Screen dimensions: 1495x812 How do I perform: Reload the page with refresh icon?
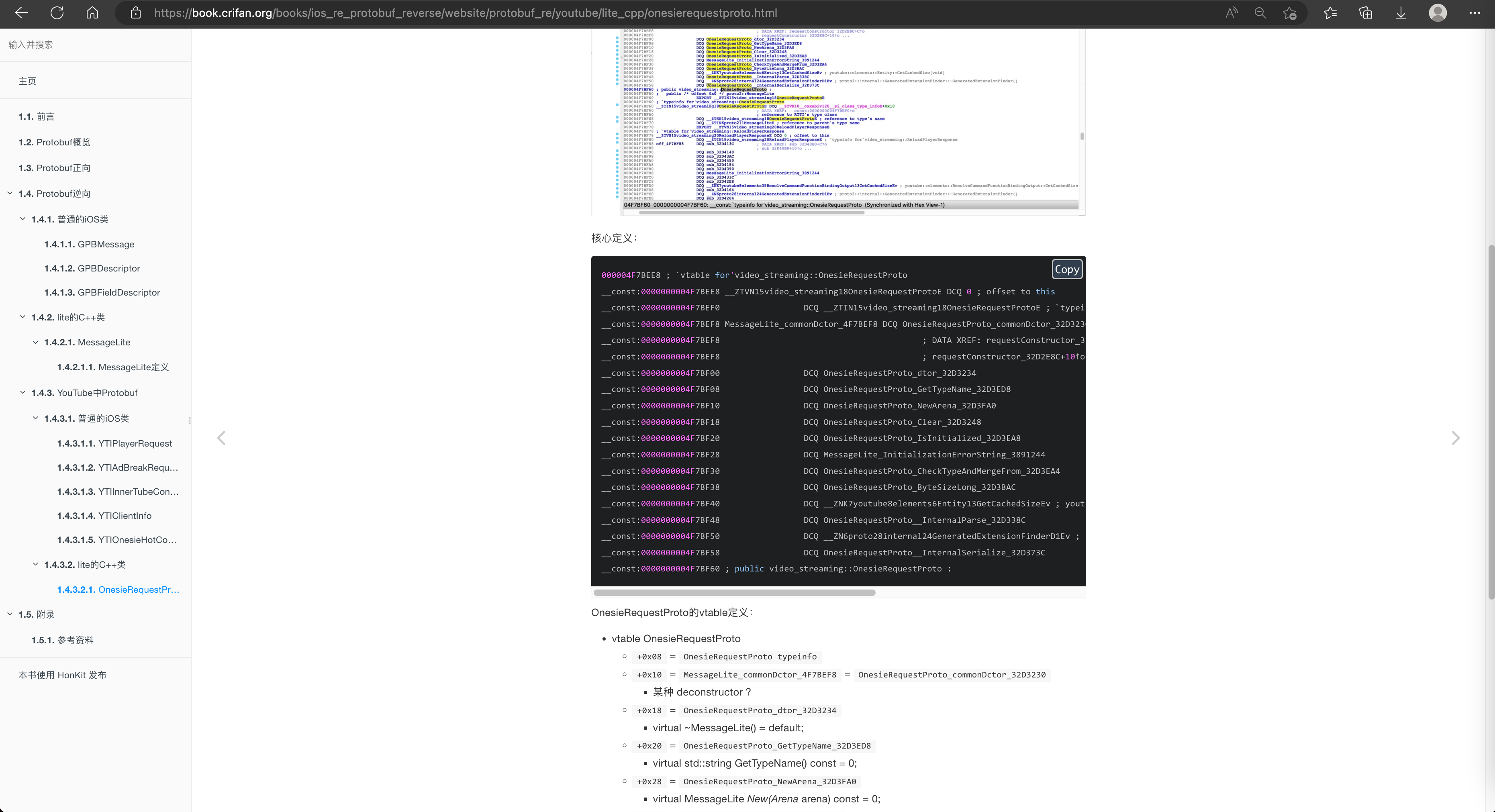pyautogui.click(x=57, y=13)
